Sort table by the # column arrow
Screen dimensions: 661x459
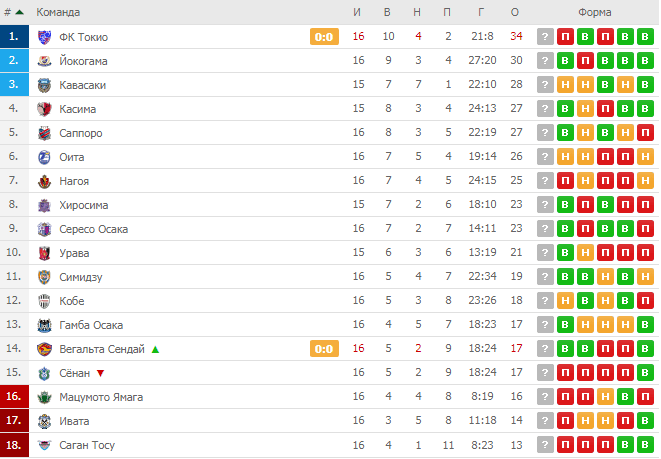[19, 12]
